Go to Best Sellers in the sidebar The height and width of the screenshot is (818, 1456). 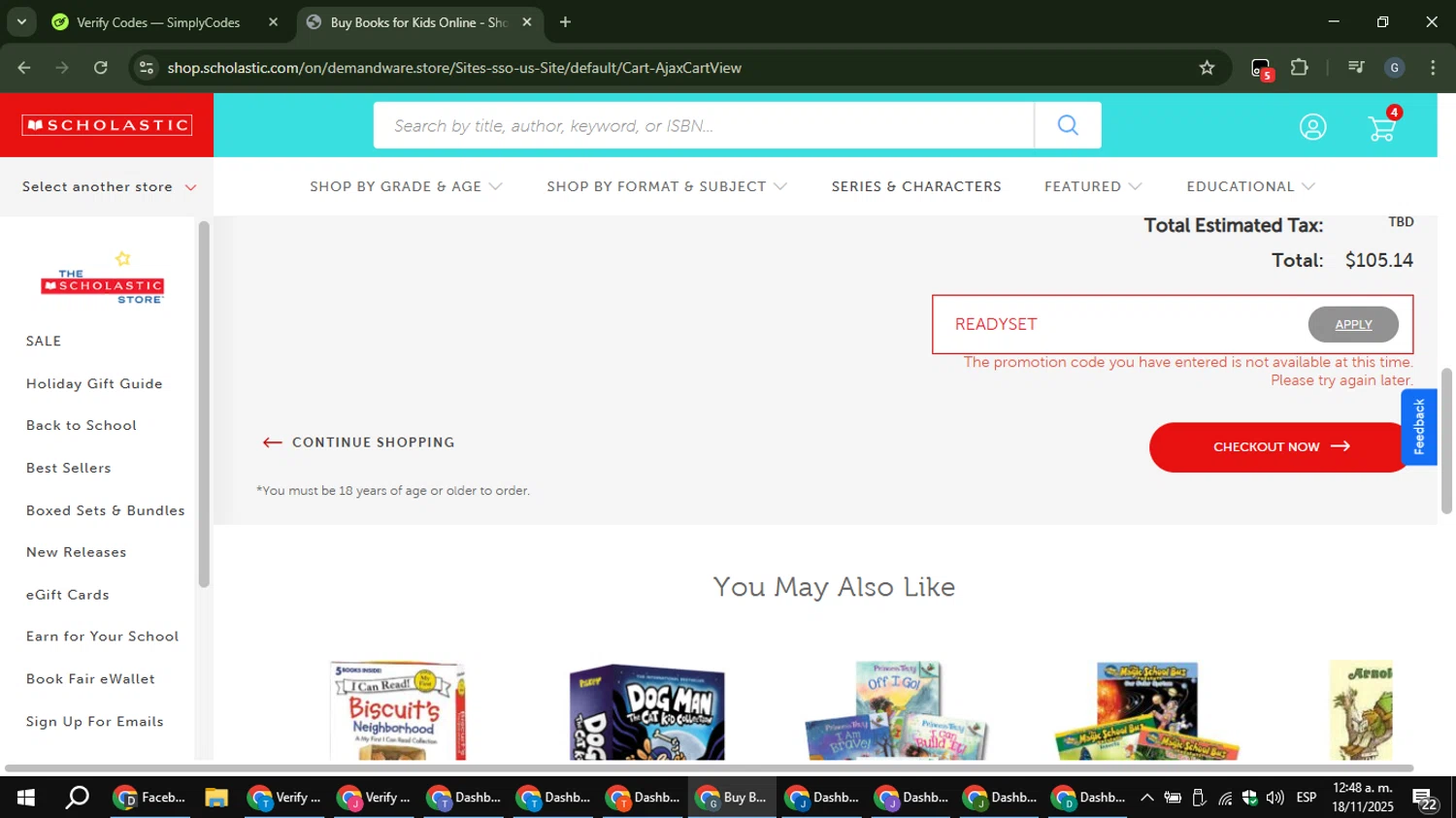point(69,468)
